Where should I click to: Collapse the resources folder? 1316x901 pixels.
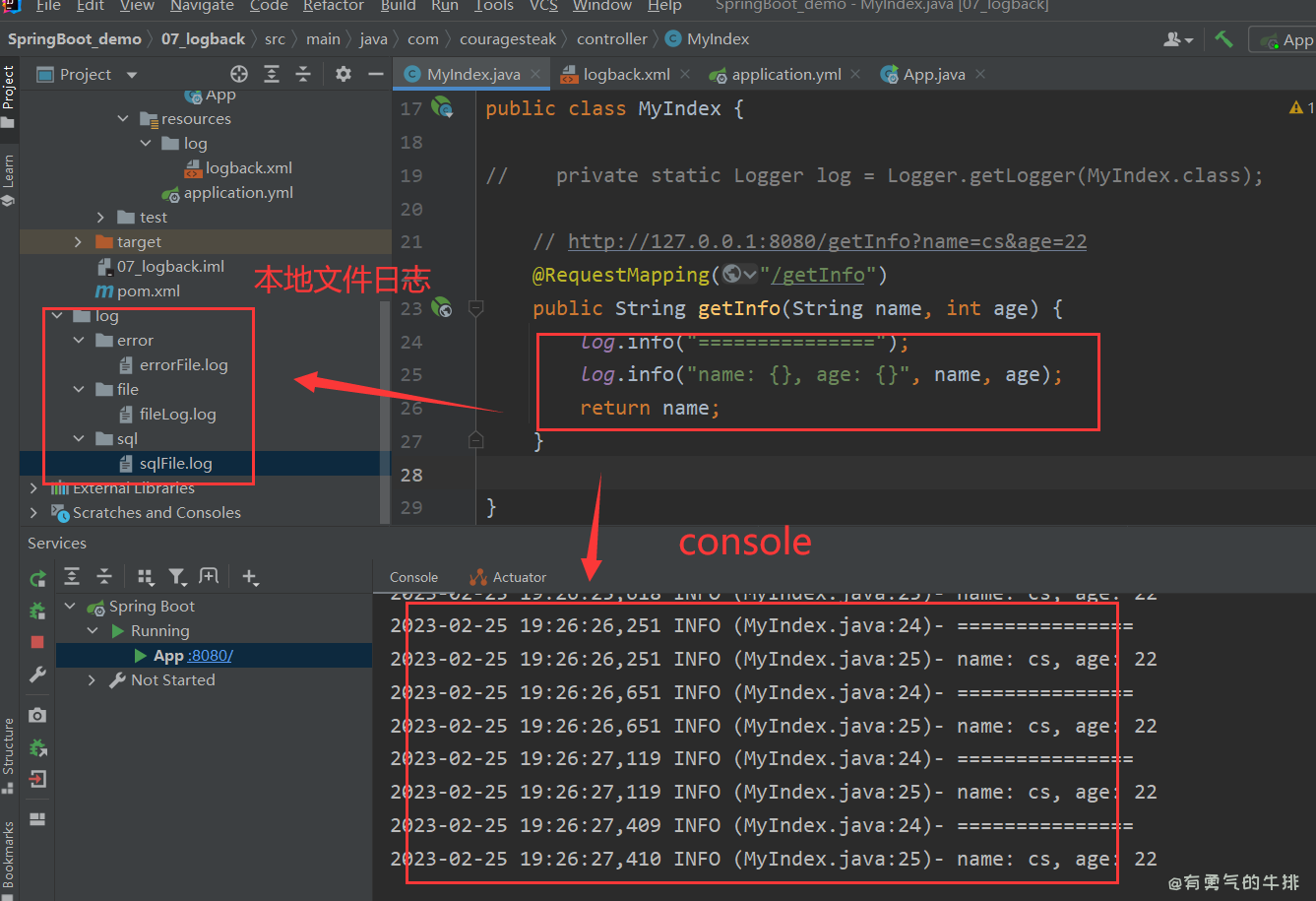123,119
